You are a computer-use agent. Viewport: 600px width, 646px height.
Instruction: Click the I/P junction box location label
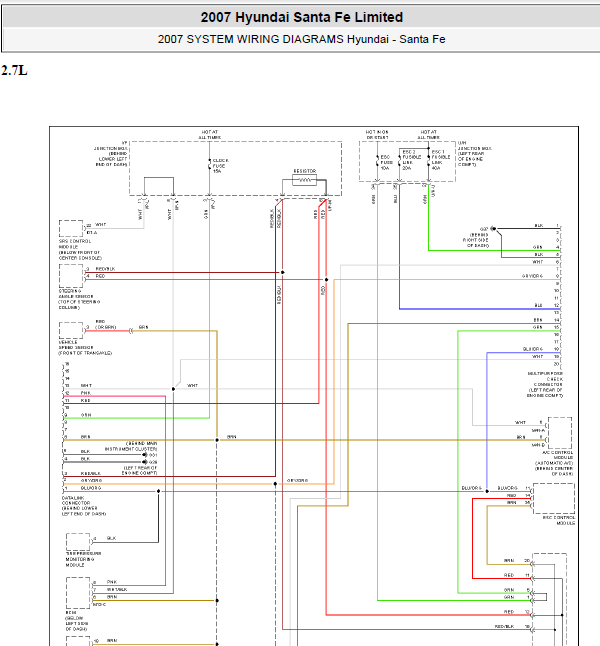tap(111, 153)
